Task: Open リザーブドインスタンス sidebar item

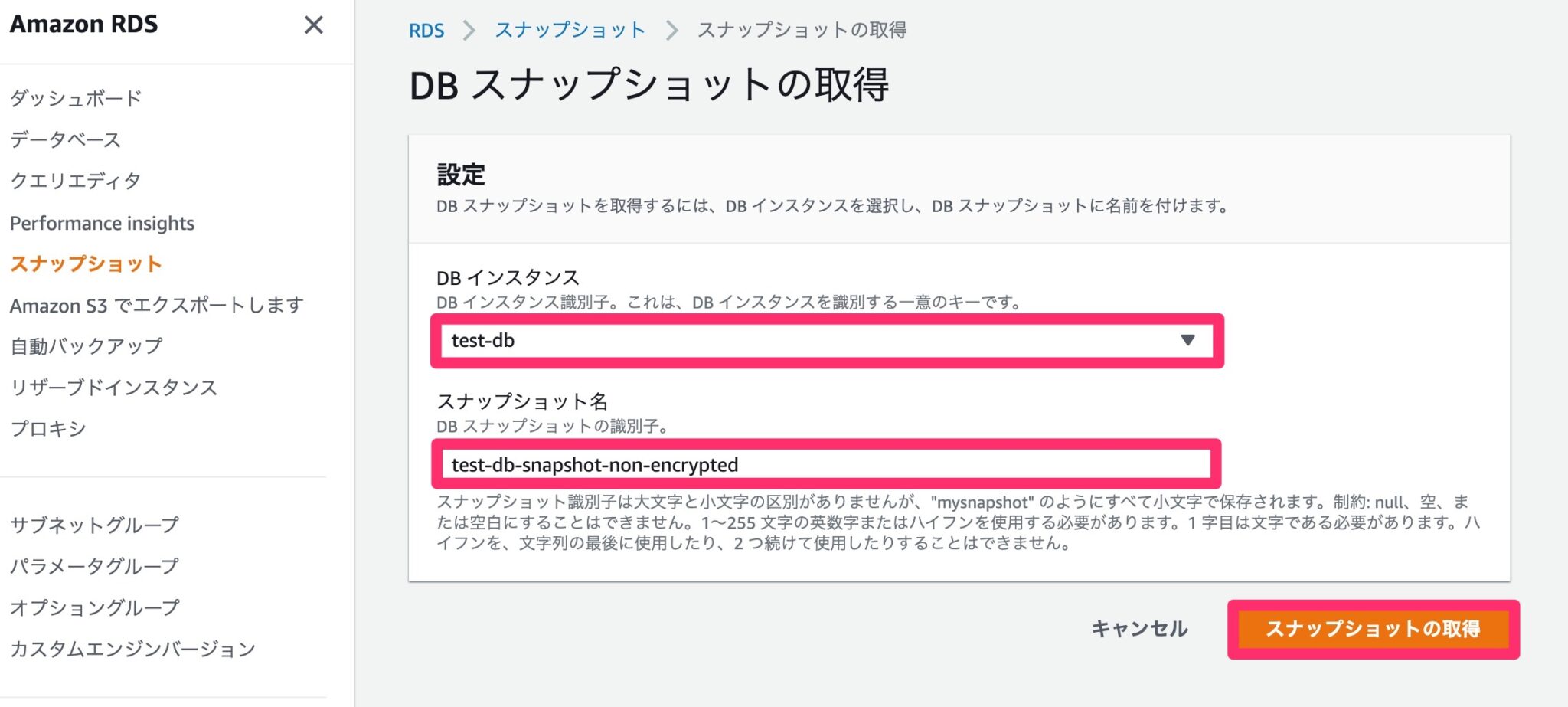Action: [113, 388]
